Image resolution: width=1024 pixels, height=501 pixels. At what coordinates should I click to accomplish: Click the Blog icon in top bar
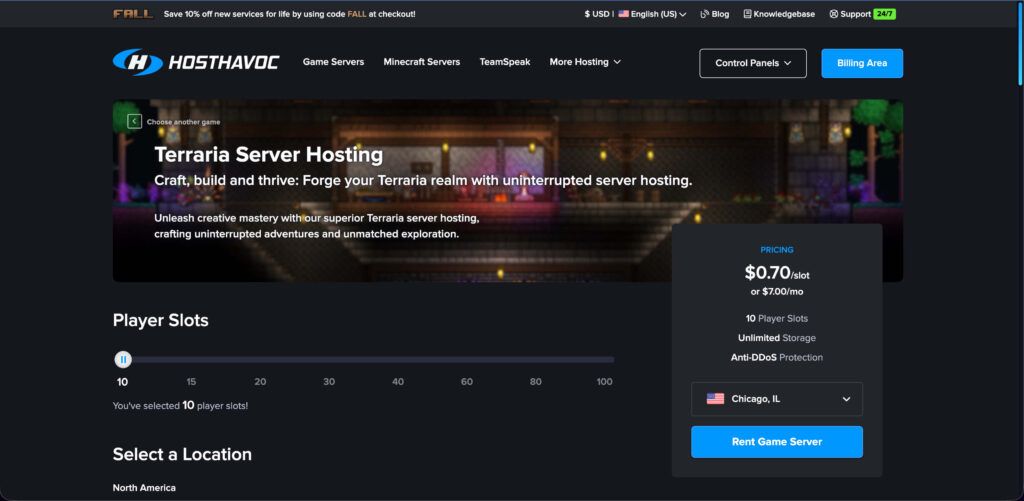click(705, 14)
